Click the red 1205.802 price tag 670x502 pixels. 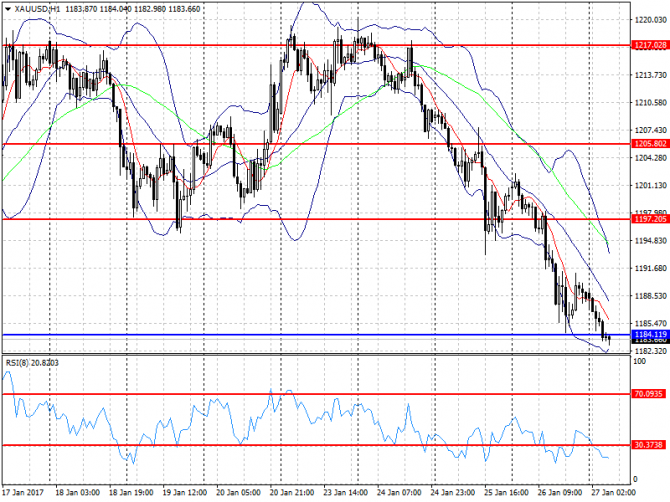coord(650,144)
